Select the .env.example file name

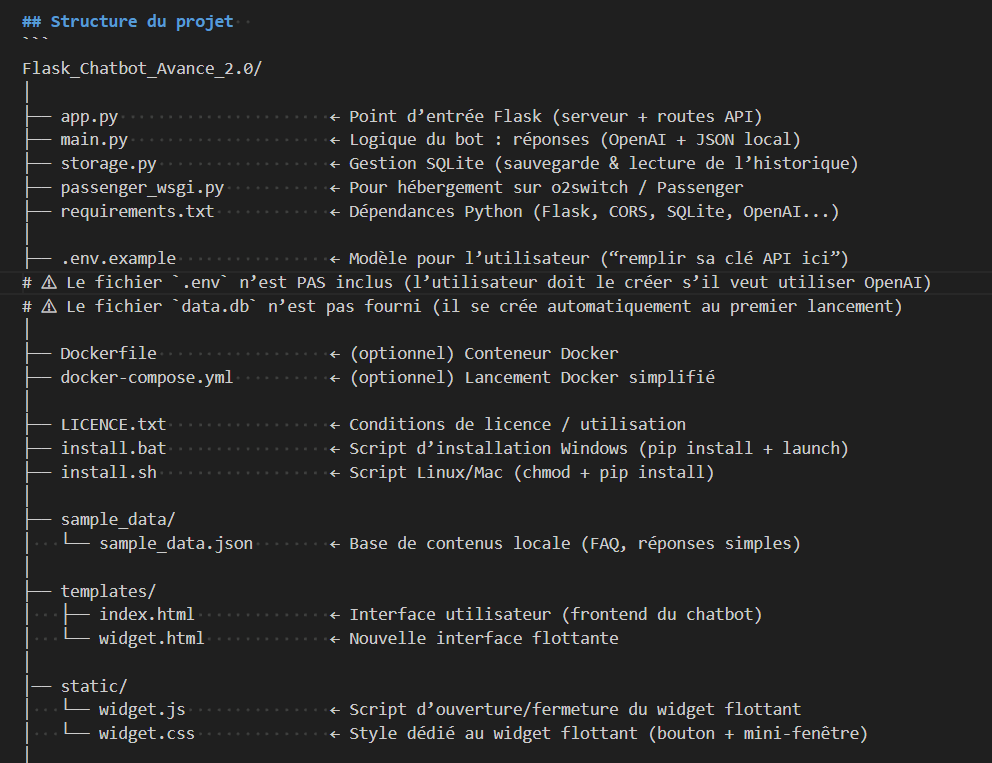coord(117,259)
